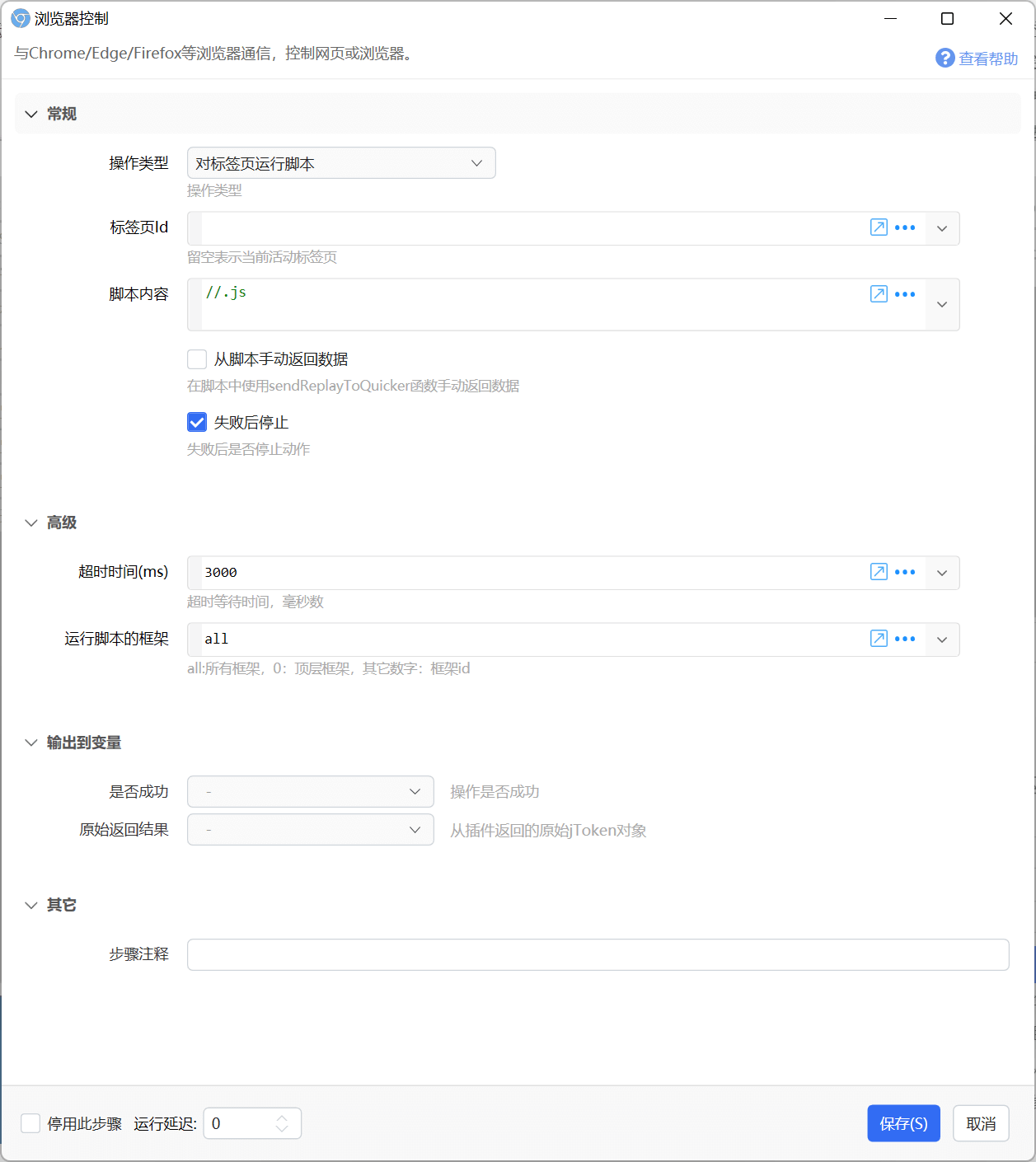Image resolution: width=1036 pixels, height=1162 pixels.
Task: Open 是否成功 output variable dropdown
Action: (311, 791)
